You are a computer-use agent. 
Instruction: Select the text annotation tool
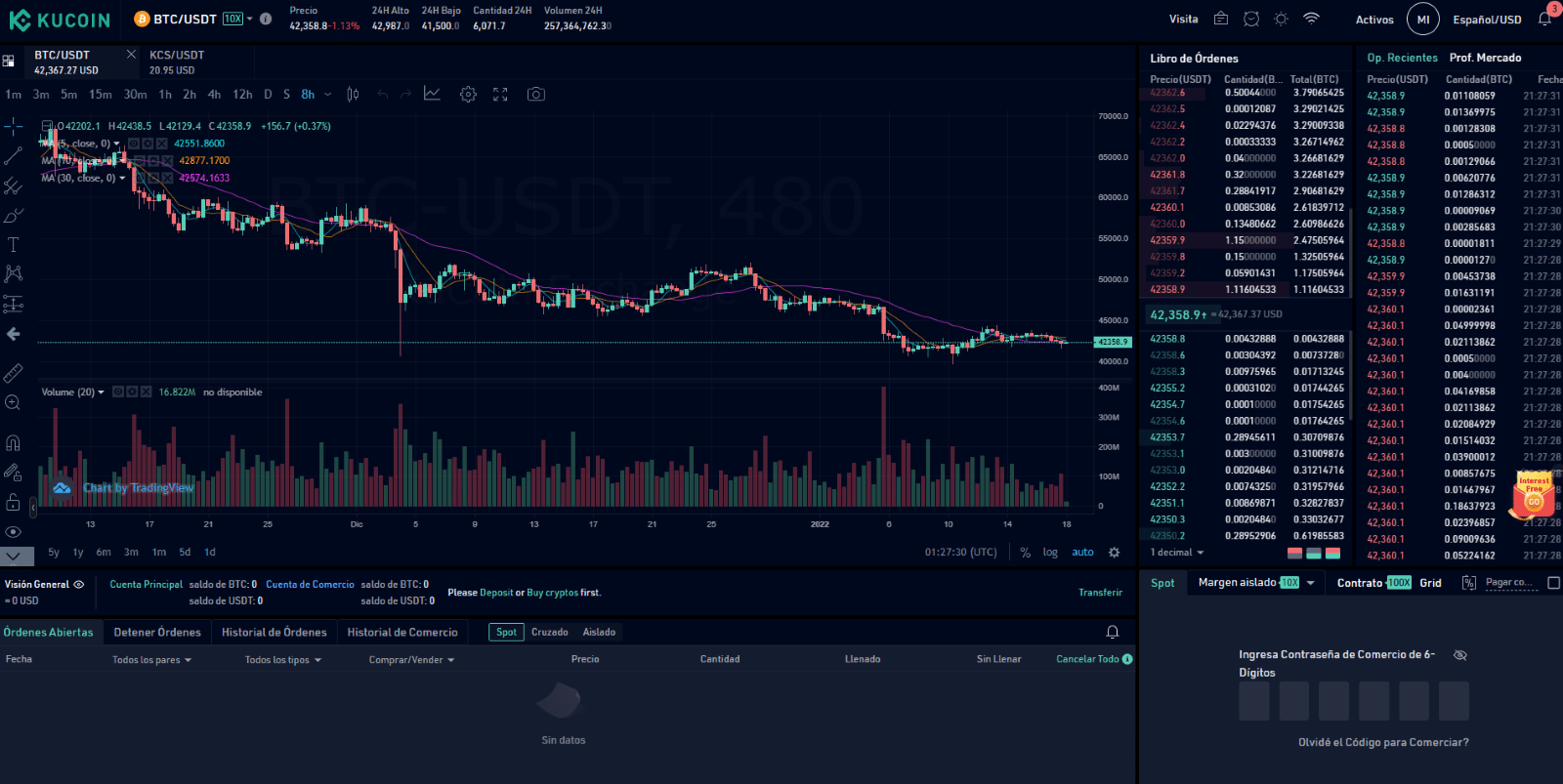13,245
